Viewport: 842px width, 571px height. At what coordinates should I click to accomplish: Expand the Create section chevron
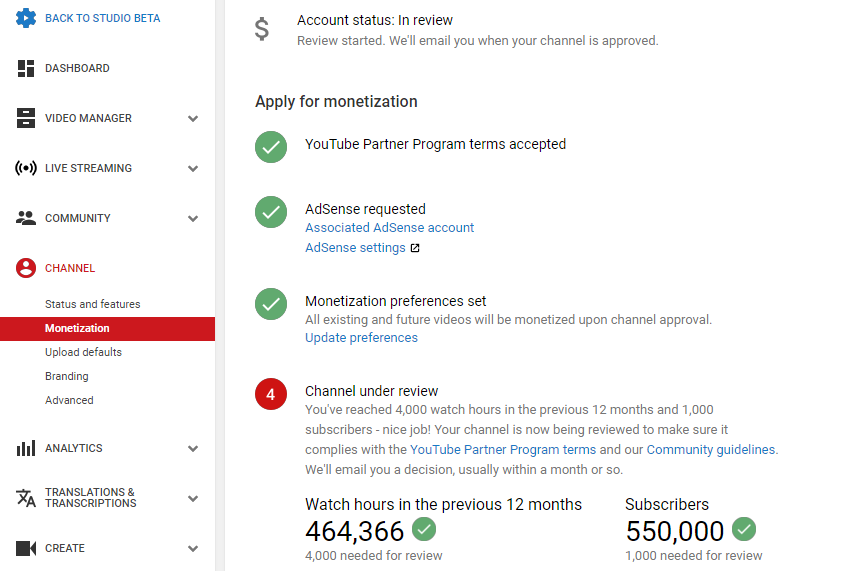tap(193, 548)
